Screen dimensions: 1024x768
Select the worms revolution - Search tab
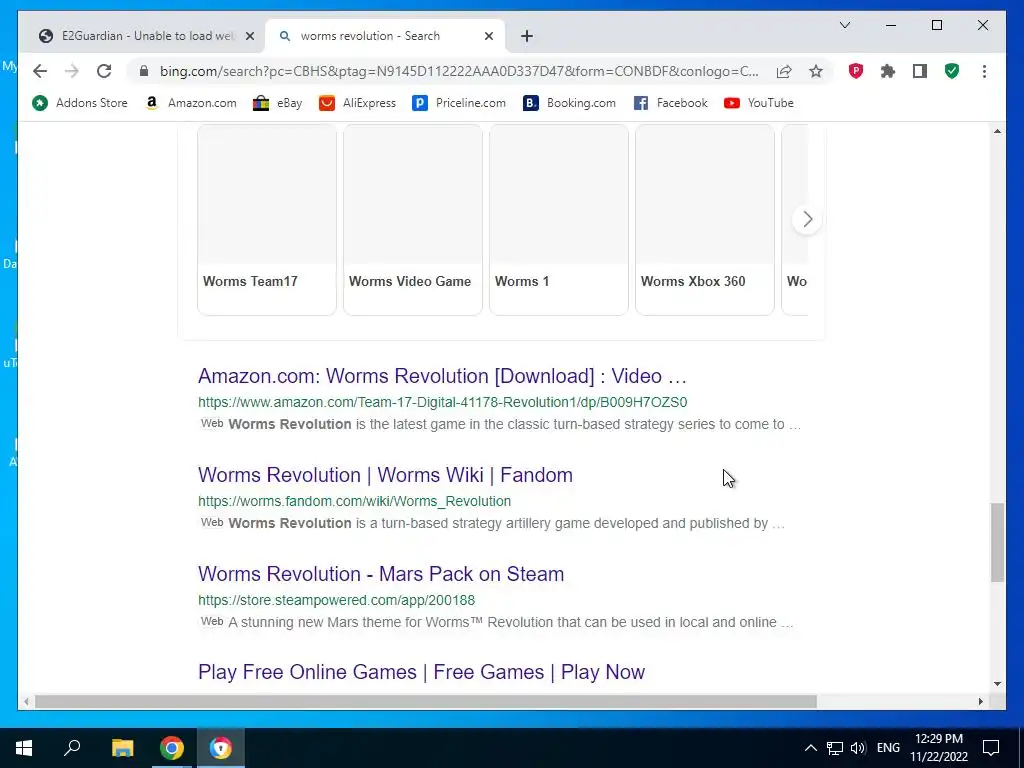pyautogui.click(x=384, y=36)
